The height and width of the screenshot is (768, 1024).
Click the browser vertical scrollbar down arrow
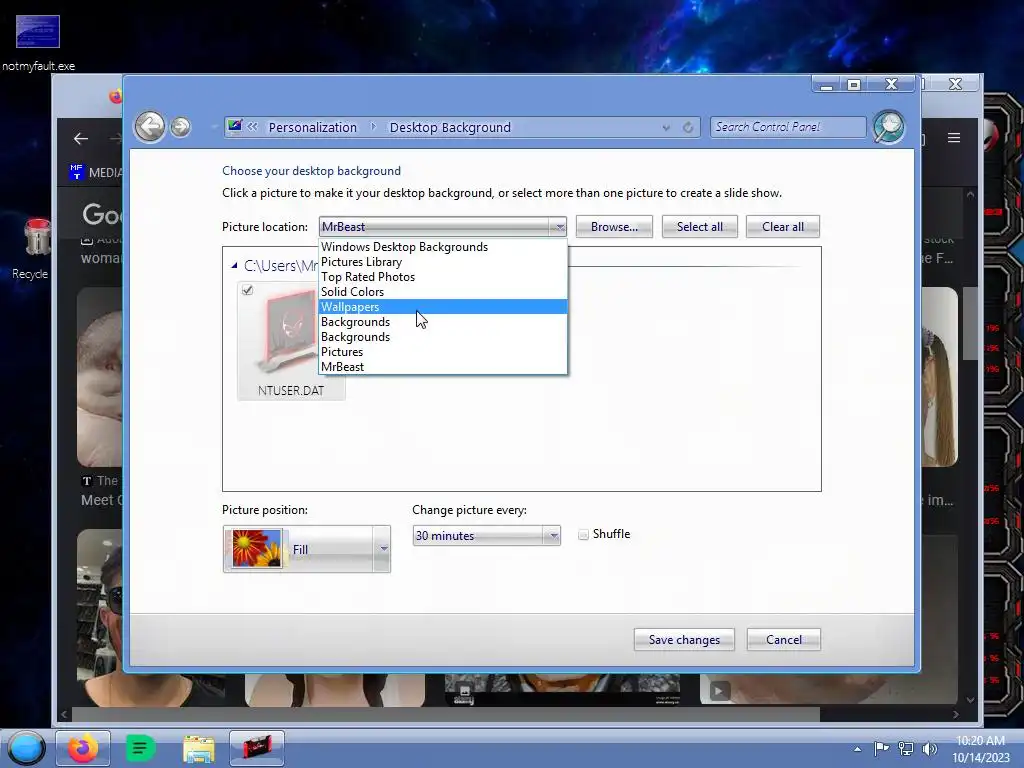tap(970, 699)
